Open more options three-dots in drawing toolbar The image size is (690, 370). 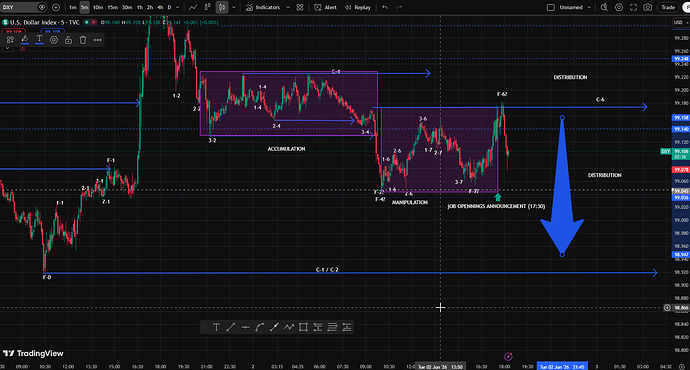click(97, 40)
